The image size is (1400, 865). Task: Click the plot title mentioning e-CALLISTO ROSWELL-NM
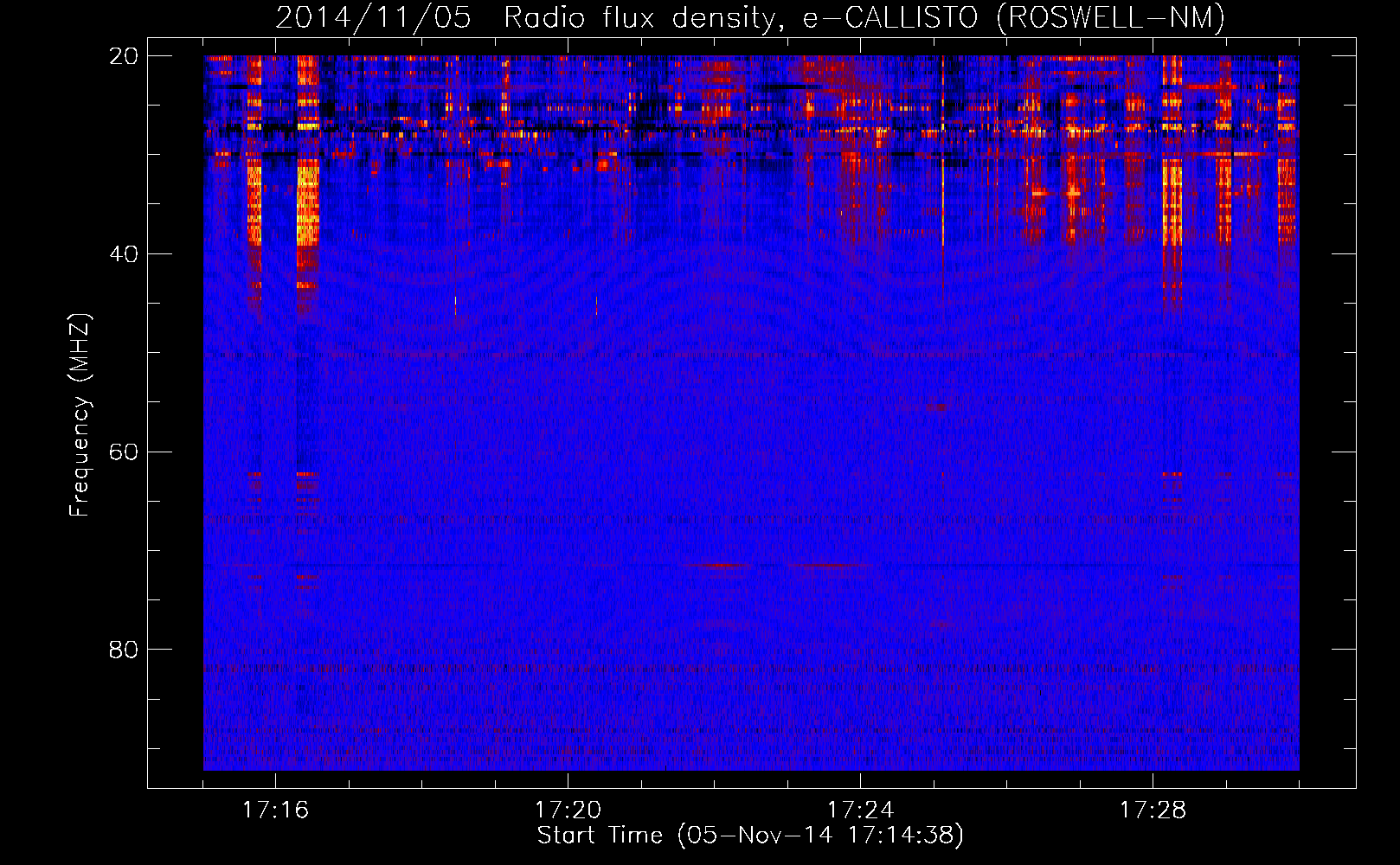pos(750,17)
